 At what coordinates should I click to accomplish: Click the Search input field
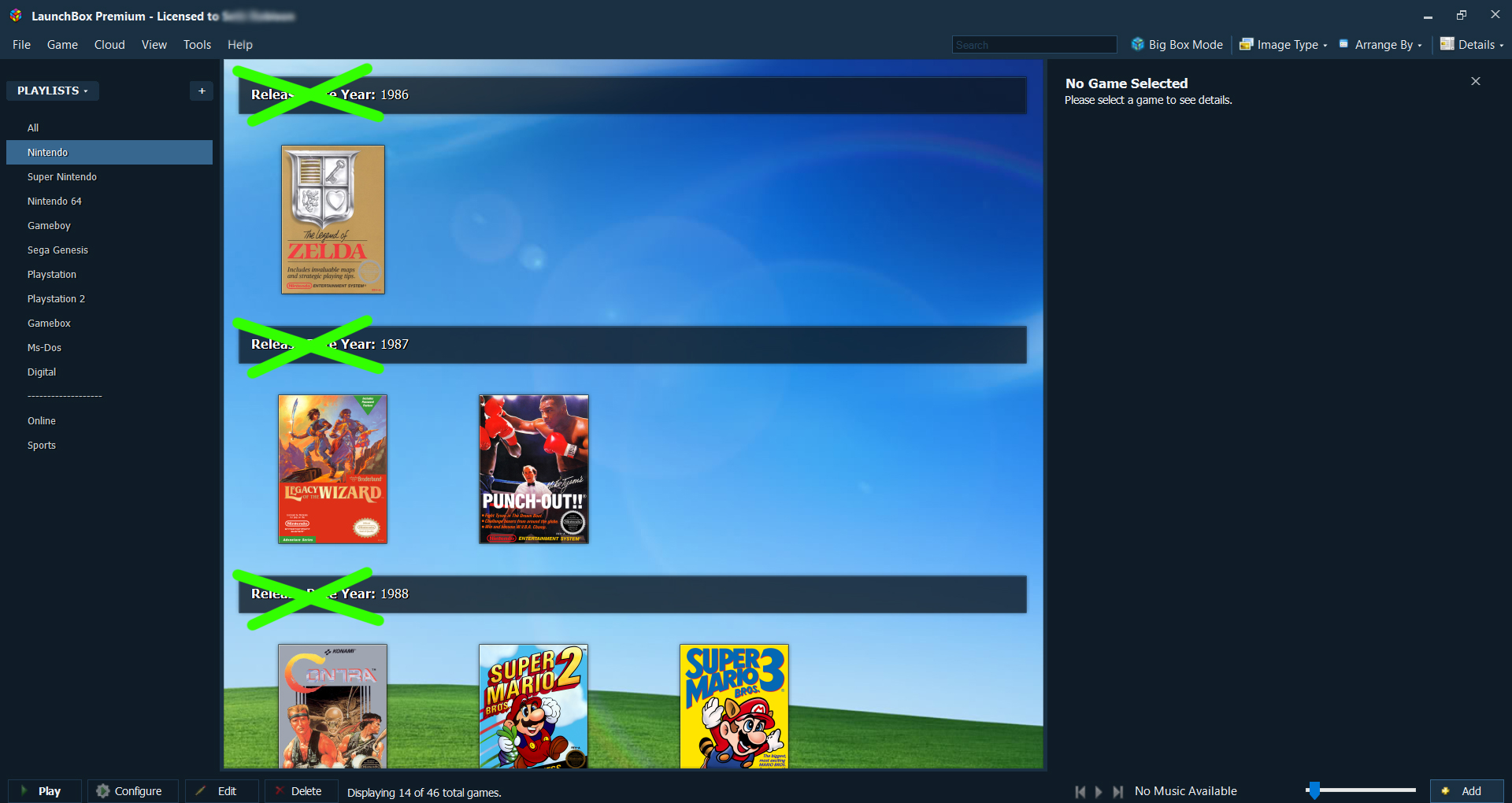pos(1034,45)
